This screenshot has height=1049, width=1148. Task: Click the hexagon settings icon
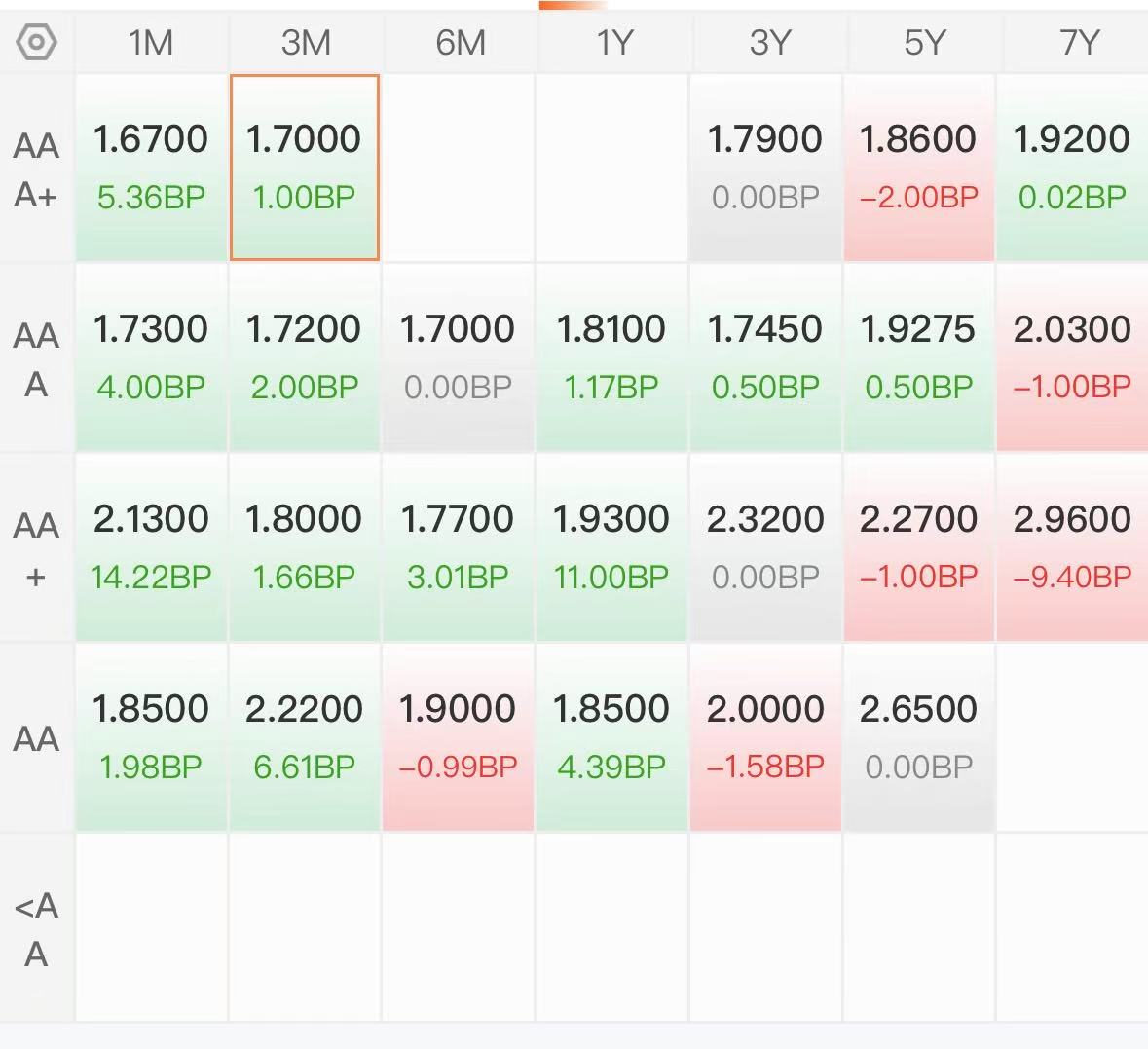pos(37,43)
